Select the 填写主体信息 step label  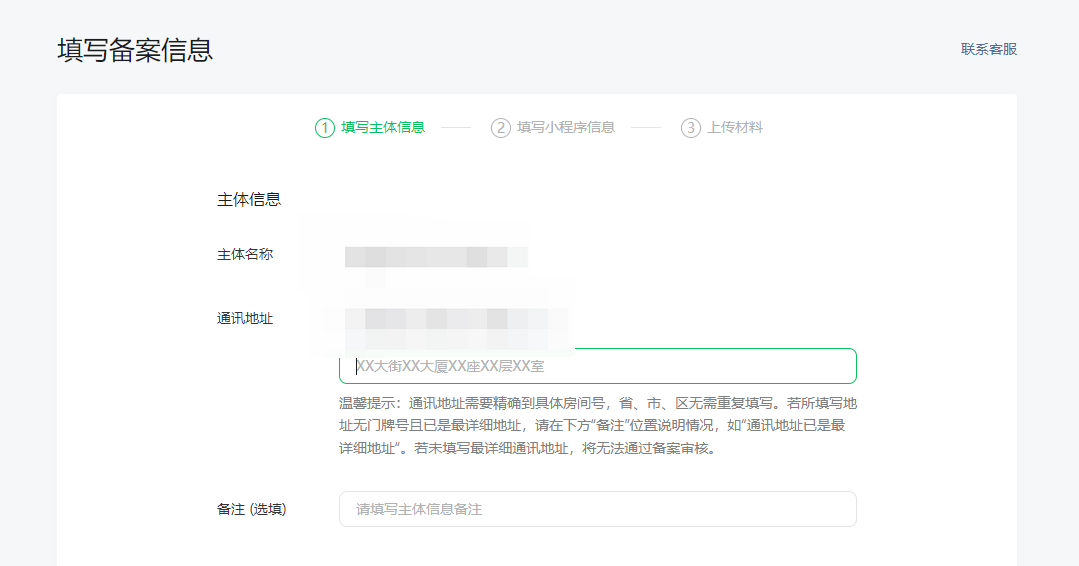383,128
